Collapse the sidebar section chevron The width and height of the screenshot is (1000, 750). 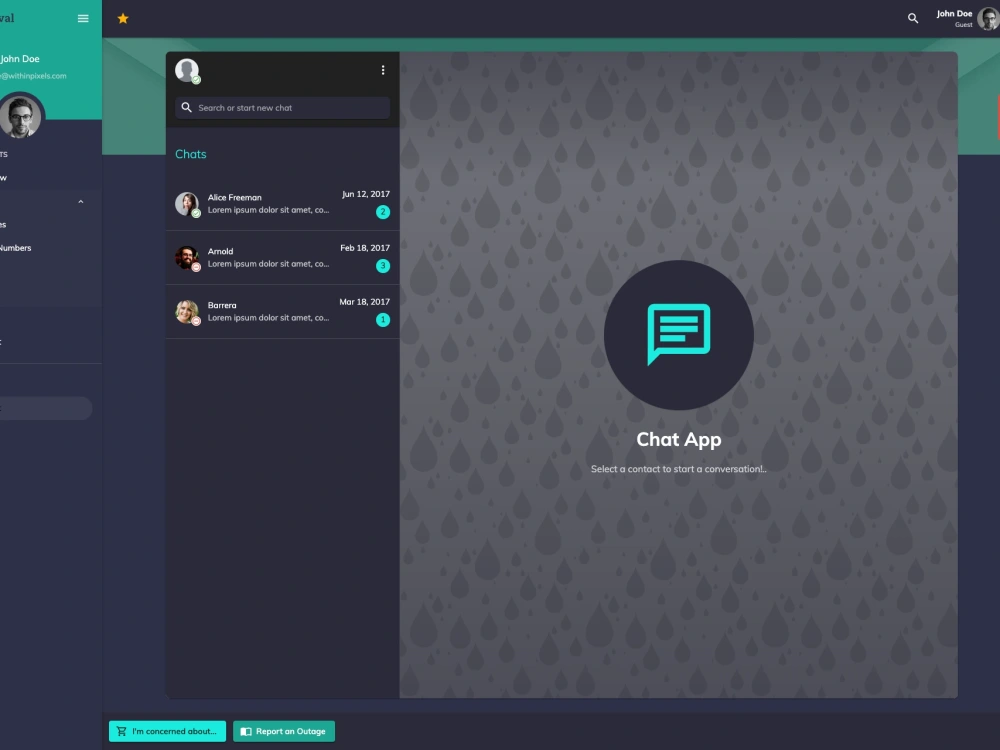80,202
